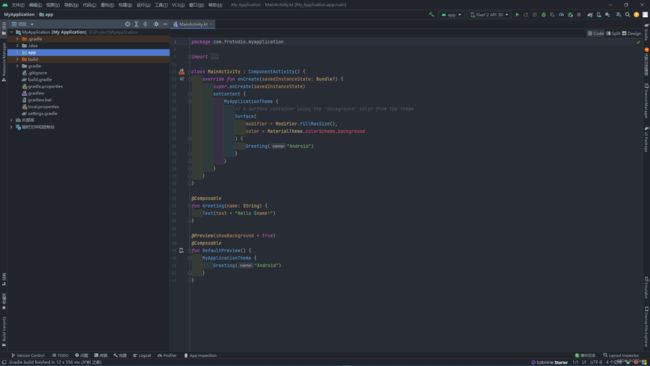Open Version Control tool window
Image resolution: width=650 pixels, height=366 pixels.
pos(28,355)
